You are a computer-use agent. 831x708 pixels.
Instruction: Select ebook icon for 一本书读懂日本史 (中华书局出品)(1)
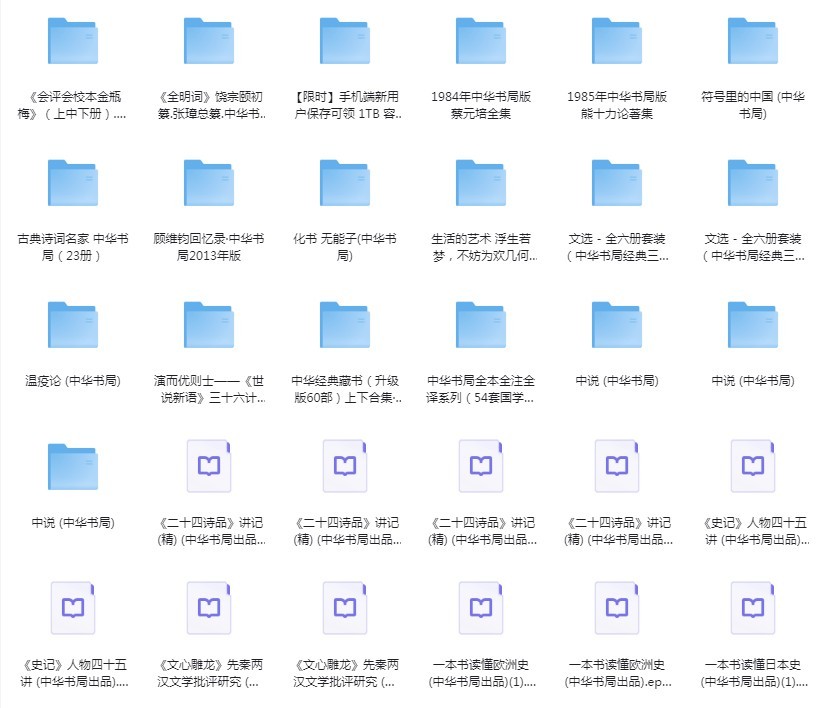pos(753,608)
